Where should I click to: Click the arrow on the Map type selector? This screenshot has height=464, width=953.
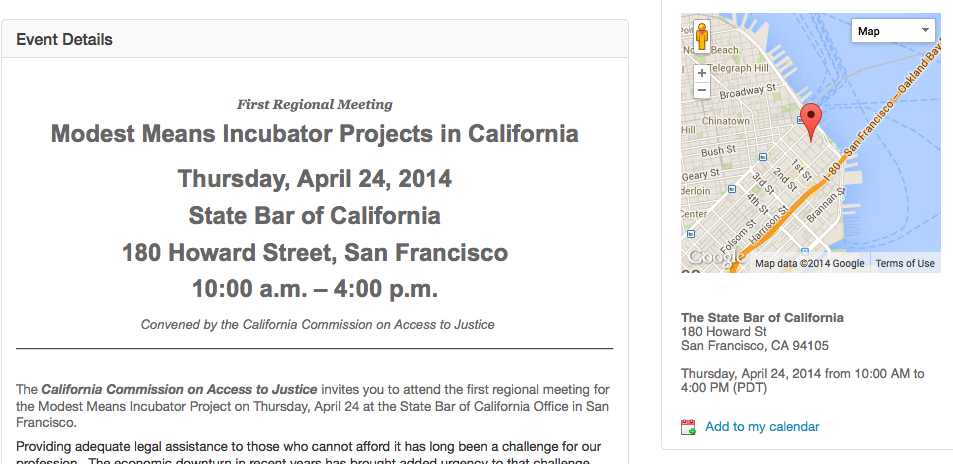tap(925, 30)
